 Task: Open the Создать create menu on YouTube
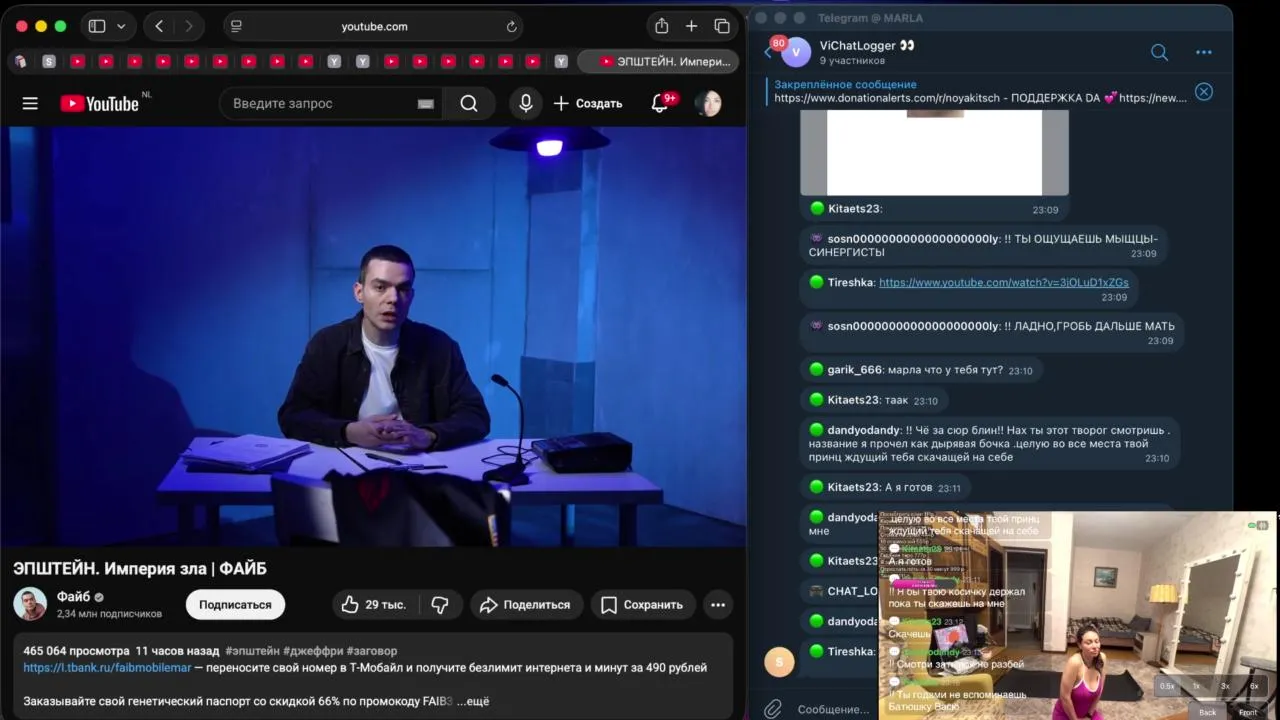(588, 103)
